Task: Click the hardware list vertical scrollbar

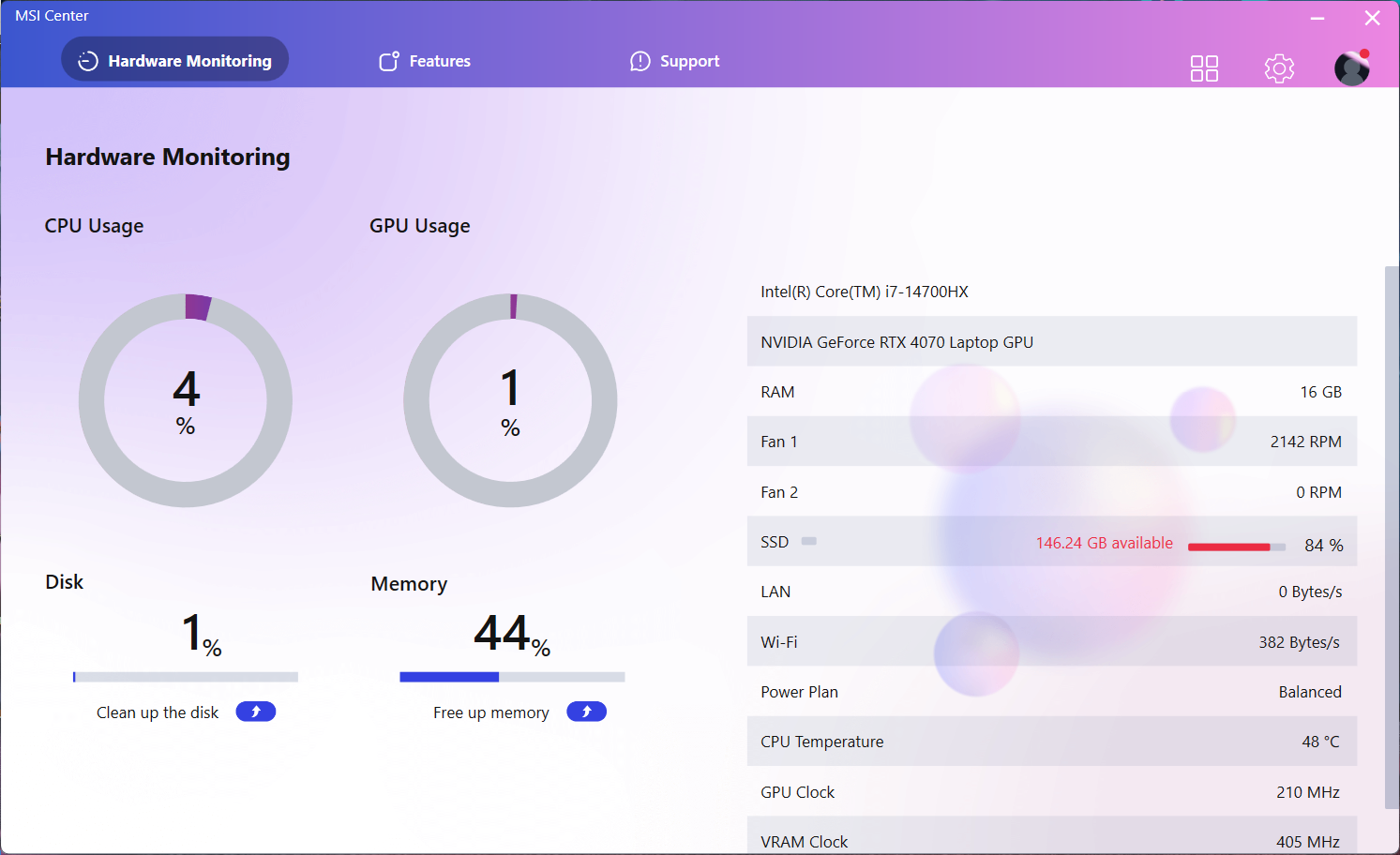Action: [1392, 536]
